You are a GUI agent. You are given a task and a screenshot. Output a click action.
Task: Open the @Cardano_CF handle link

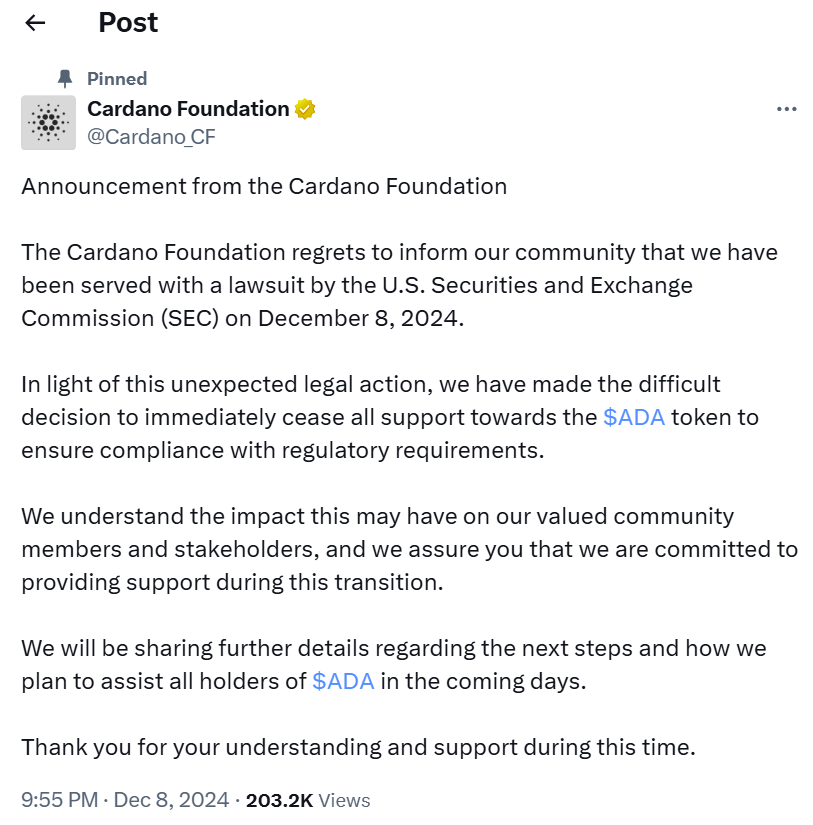click(x=151, y=137)
